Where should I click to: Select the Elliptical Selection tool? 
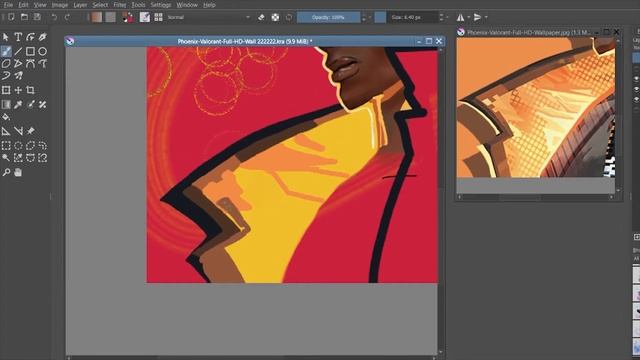pos(18,146)
